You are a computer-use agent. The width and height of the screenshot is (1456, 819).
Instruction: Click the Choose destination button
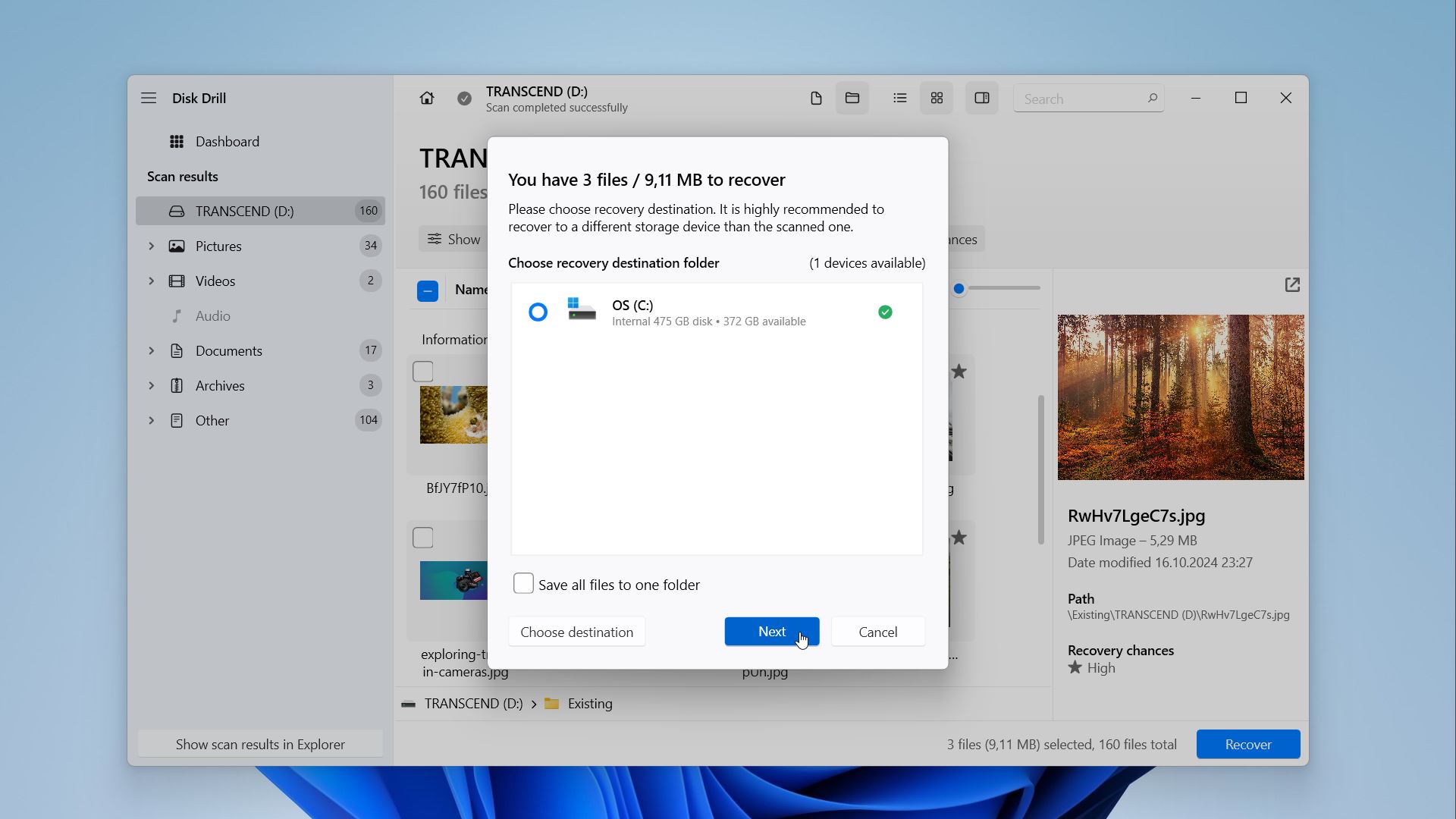coord(577,631)
